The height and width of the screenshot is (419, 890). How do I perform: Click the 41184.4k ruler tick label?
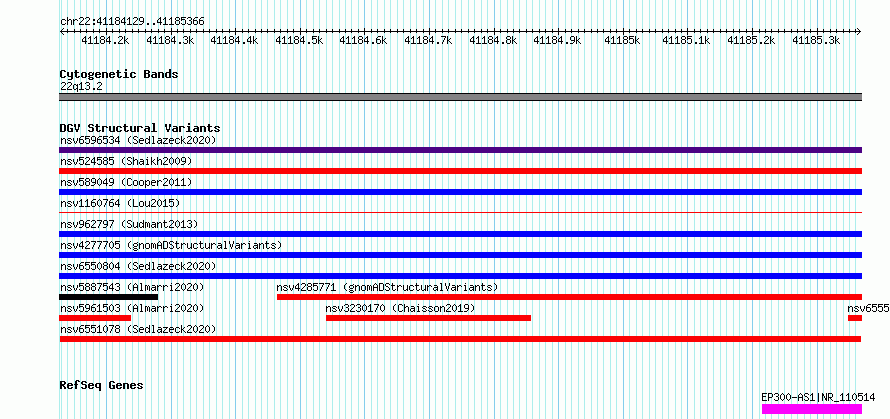[234, 41]
